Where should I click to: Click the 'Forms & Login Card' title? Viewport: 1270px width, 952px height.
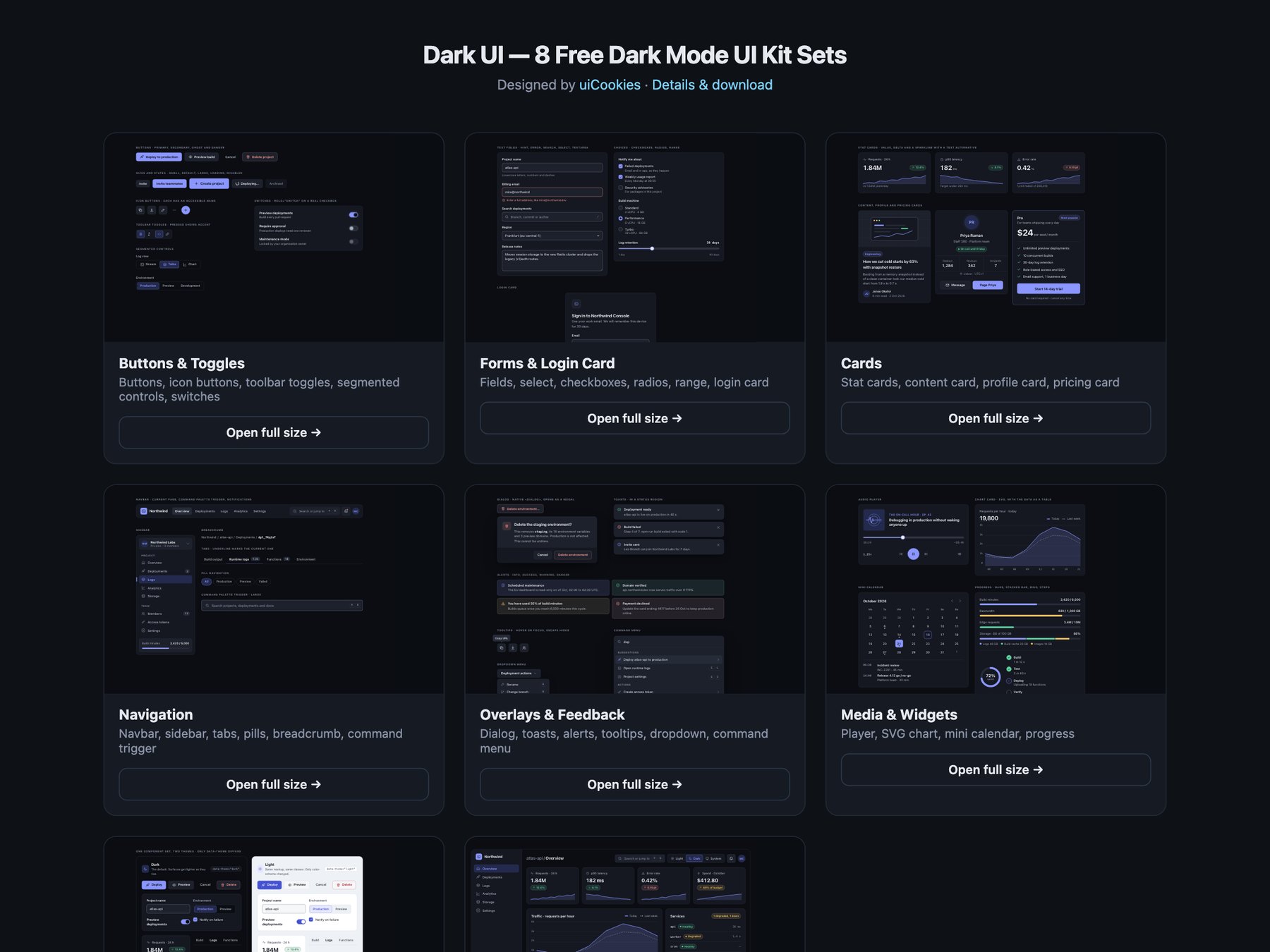point(547,363)
